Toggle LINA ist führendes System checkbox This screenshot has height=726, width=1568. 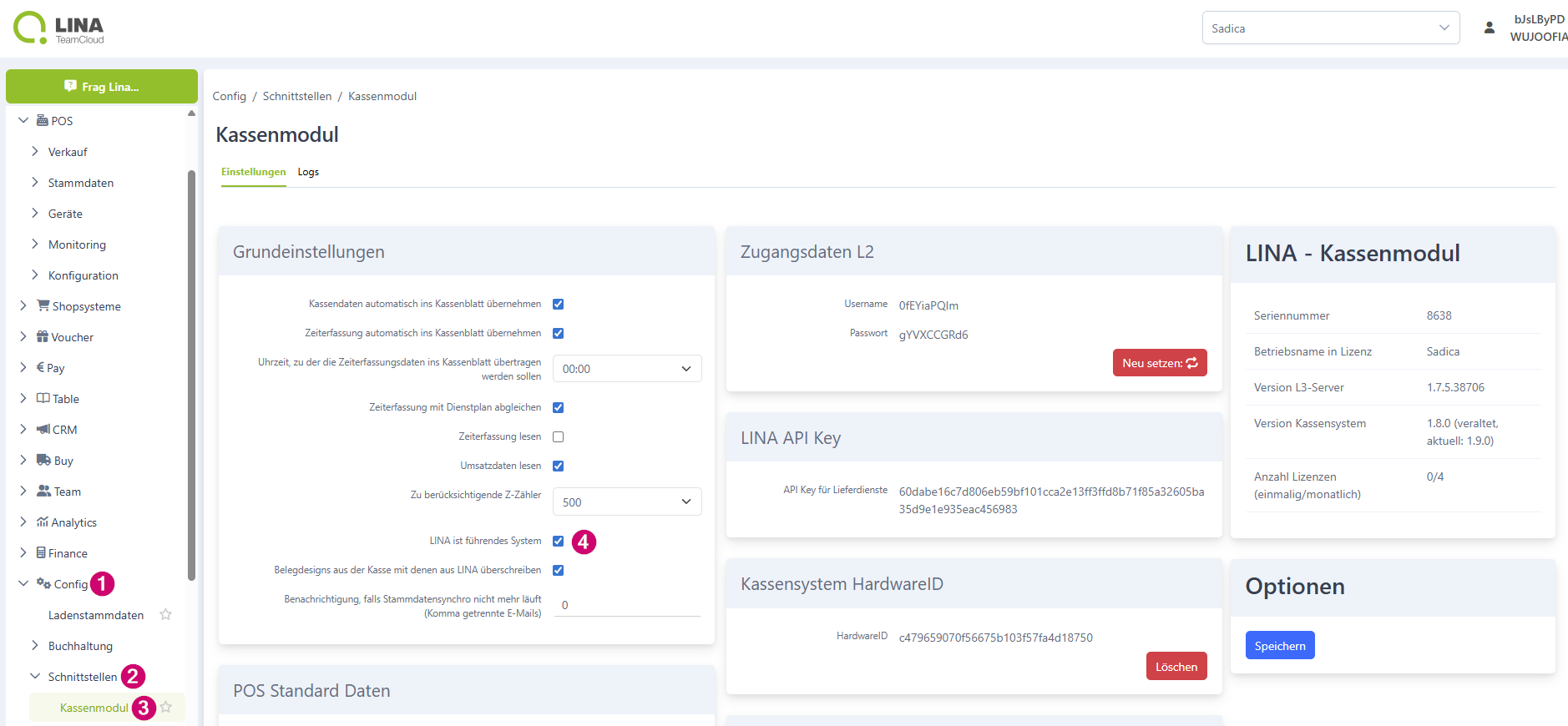pyautogui.click(x=559, y=541)
